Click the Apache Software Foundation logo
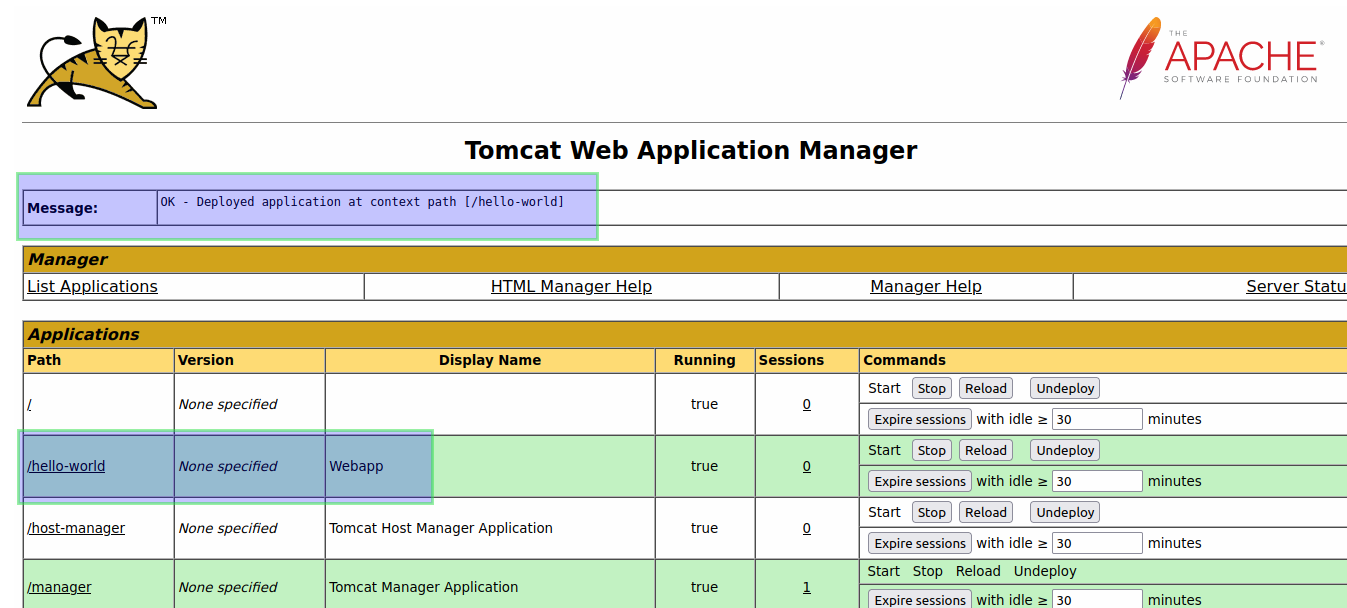Image resolution: width=1347 pixels, height=608 pixels. click(x=1222, y=58)
